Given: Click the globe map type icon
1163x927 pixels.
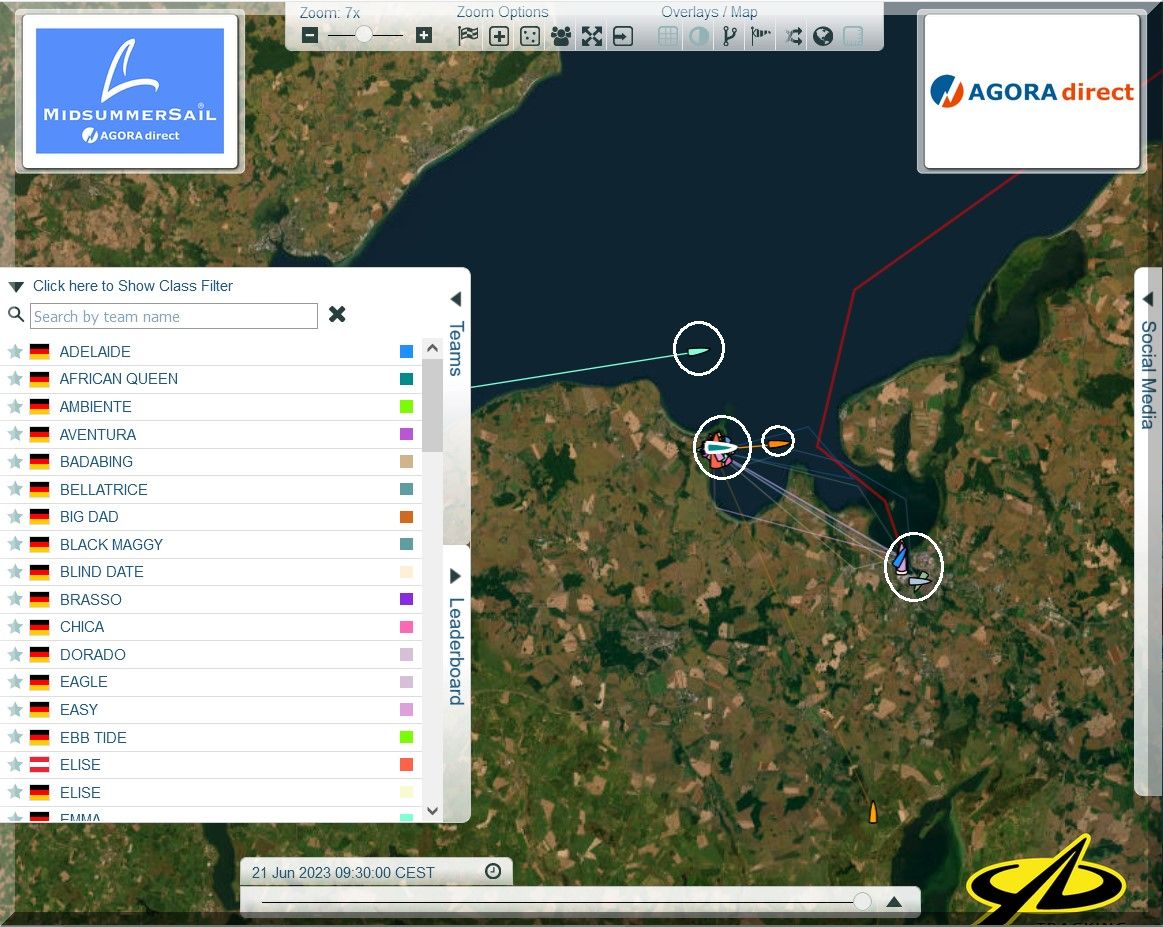Looking at the screenshot, I should click(x=823, y=37).
